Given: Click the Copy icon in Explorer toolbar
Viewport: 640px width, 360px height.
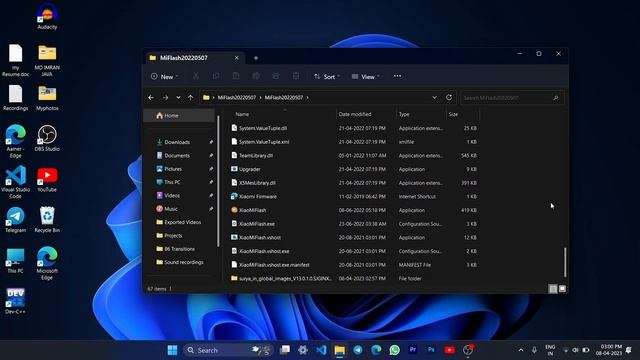Looking at the screenshot, I should [x=216, y=76].
